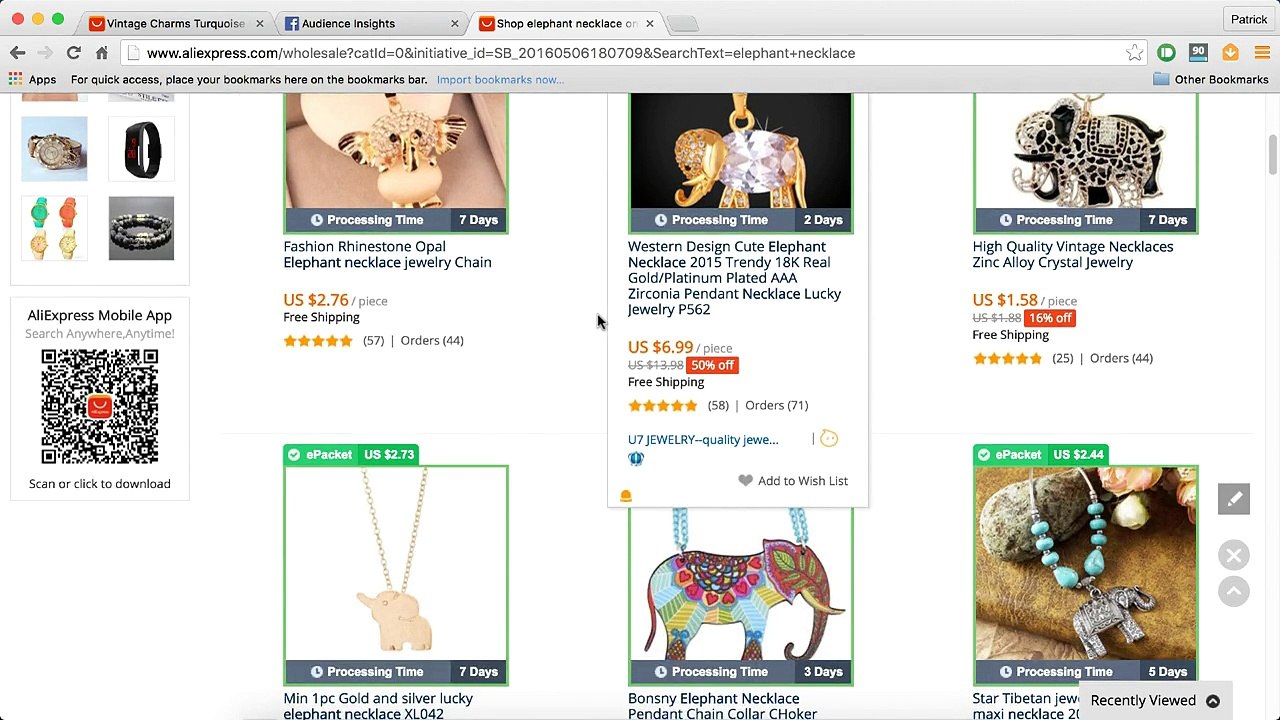Click the browser back arrow
This screenshot has height=720, width=1280.
(x=18, y=53)
